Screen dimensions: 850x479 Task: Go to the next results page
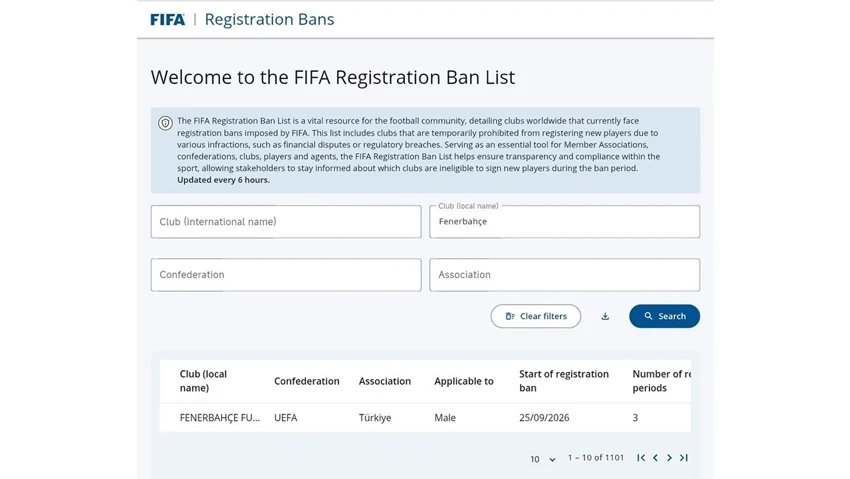(x=669, y=458)
